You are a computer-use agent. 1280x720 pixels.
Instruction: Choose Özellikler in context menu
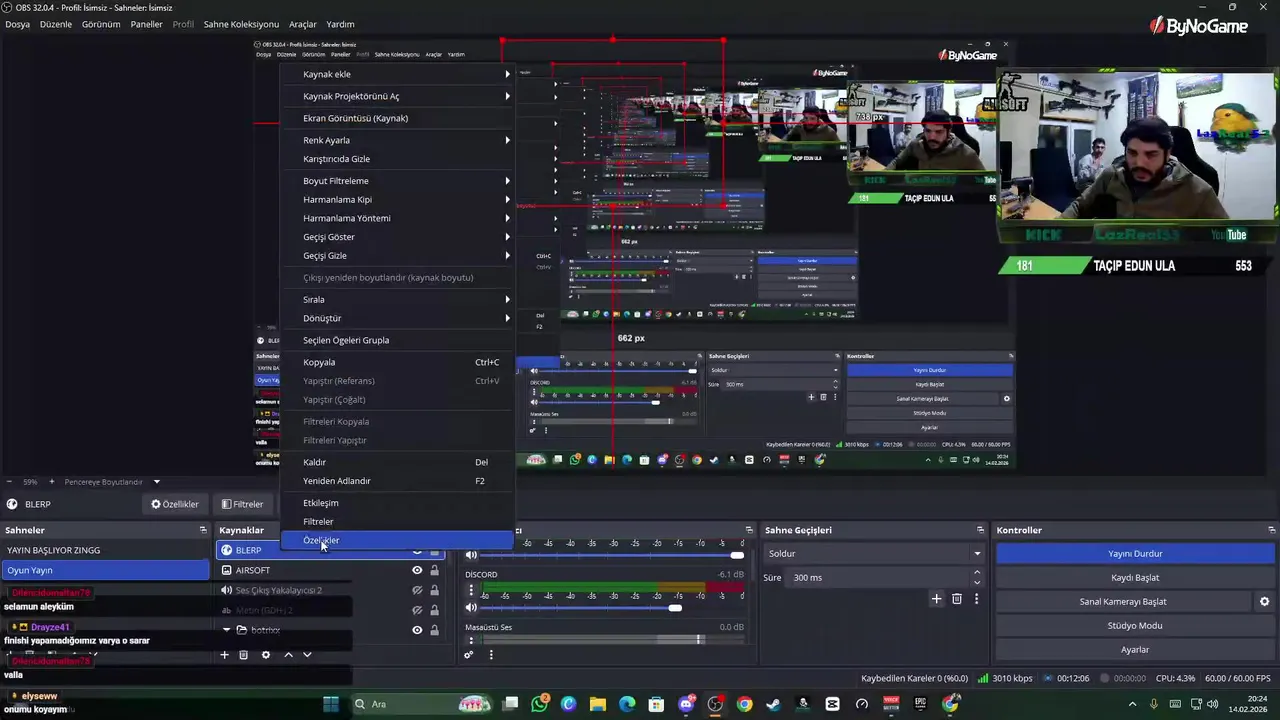[398, 540]
